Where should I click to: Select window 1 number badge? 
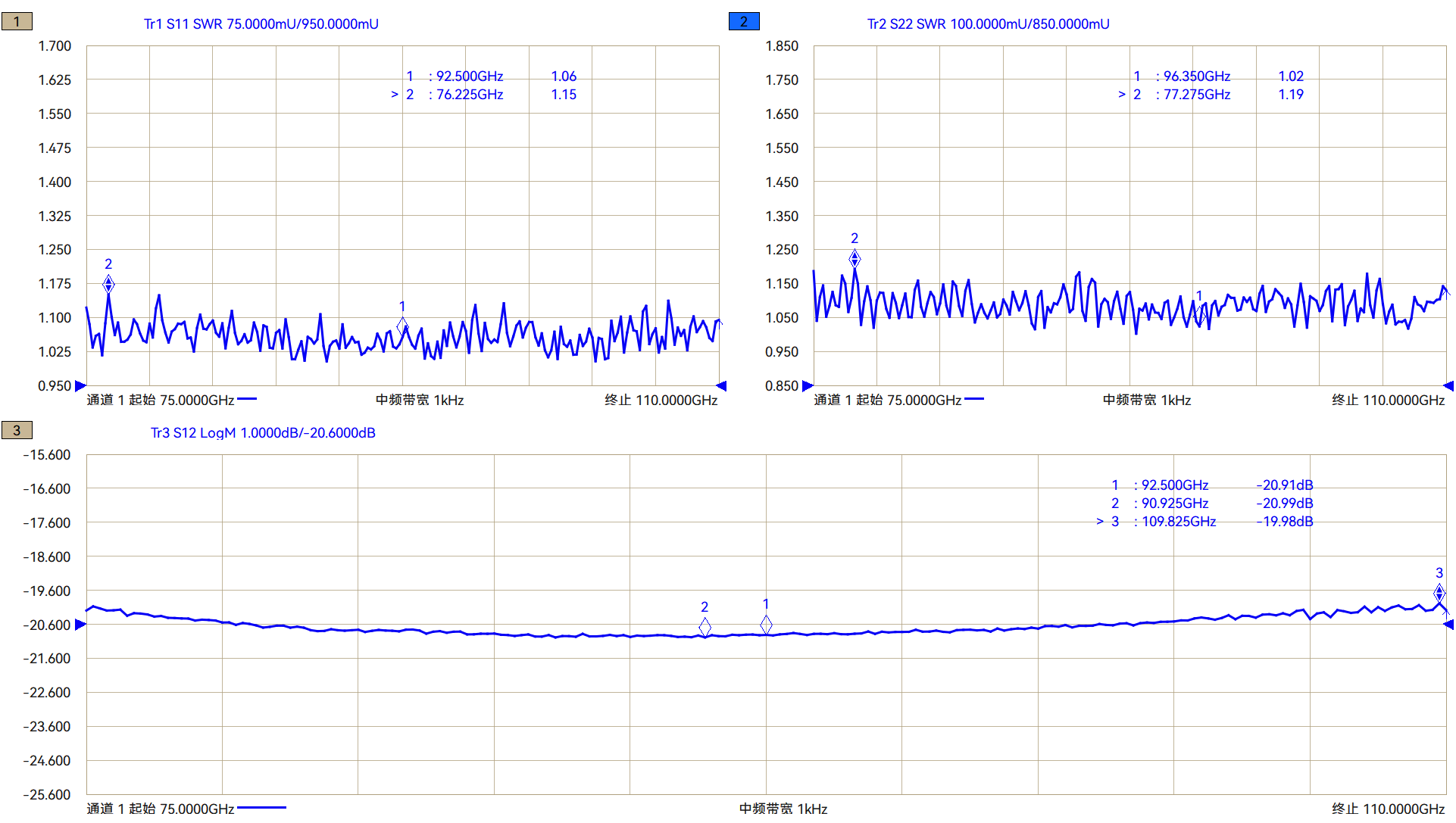(17, 21)
